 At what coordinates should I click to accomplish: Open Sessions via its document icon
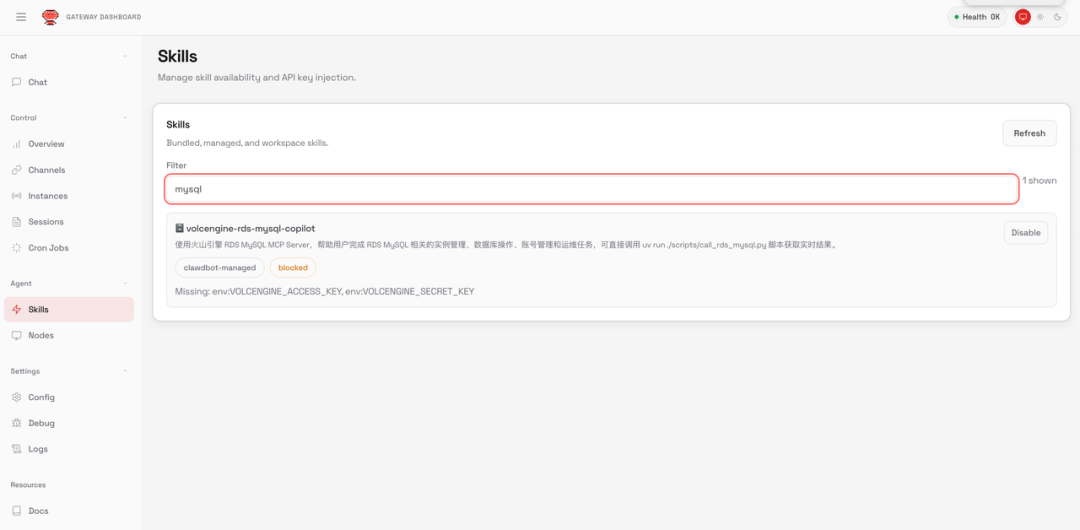17,222
